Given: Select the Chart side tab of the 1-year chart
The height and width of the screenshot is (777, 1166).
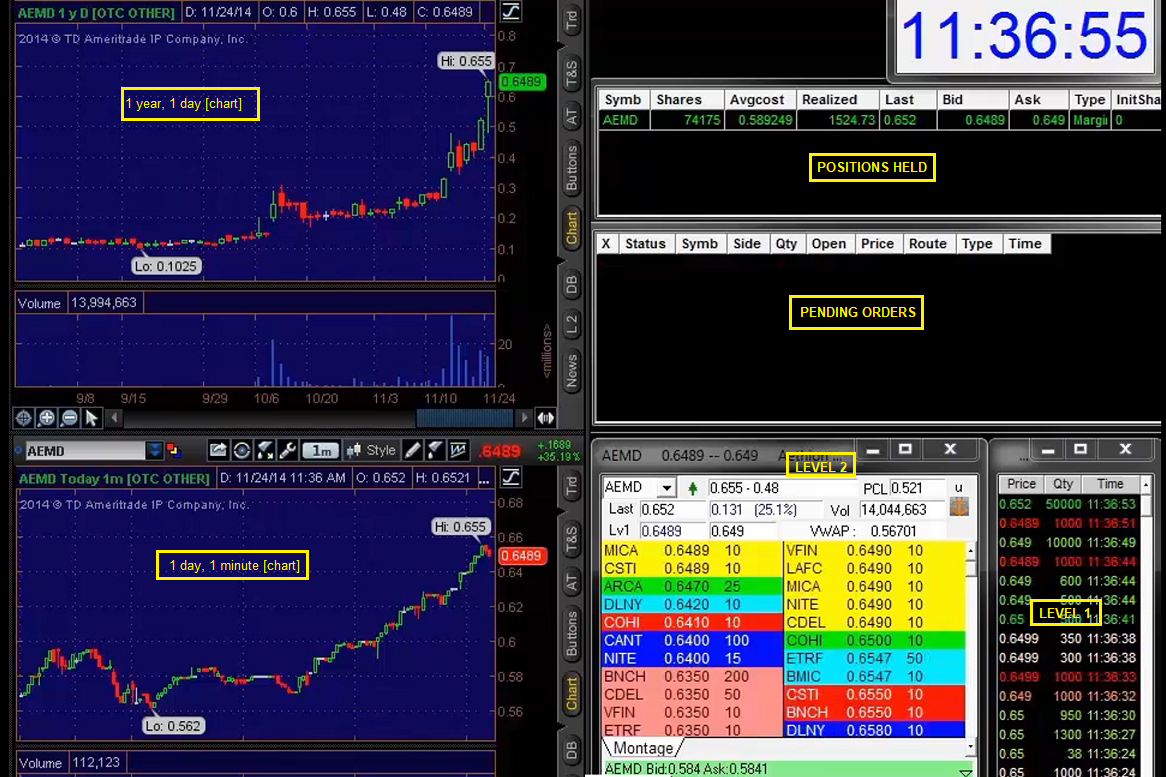Looking at the screenshot, I should click(571, 229).
